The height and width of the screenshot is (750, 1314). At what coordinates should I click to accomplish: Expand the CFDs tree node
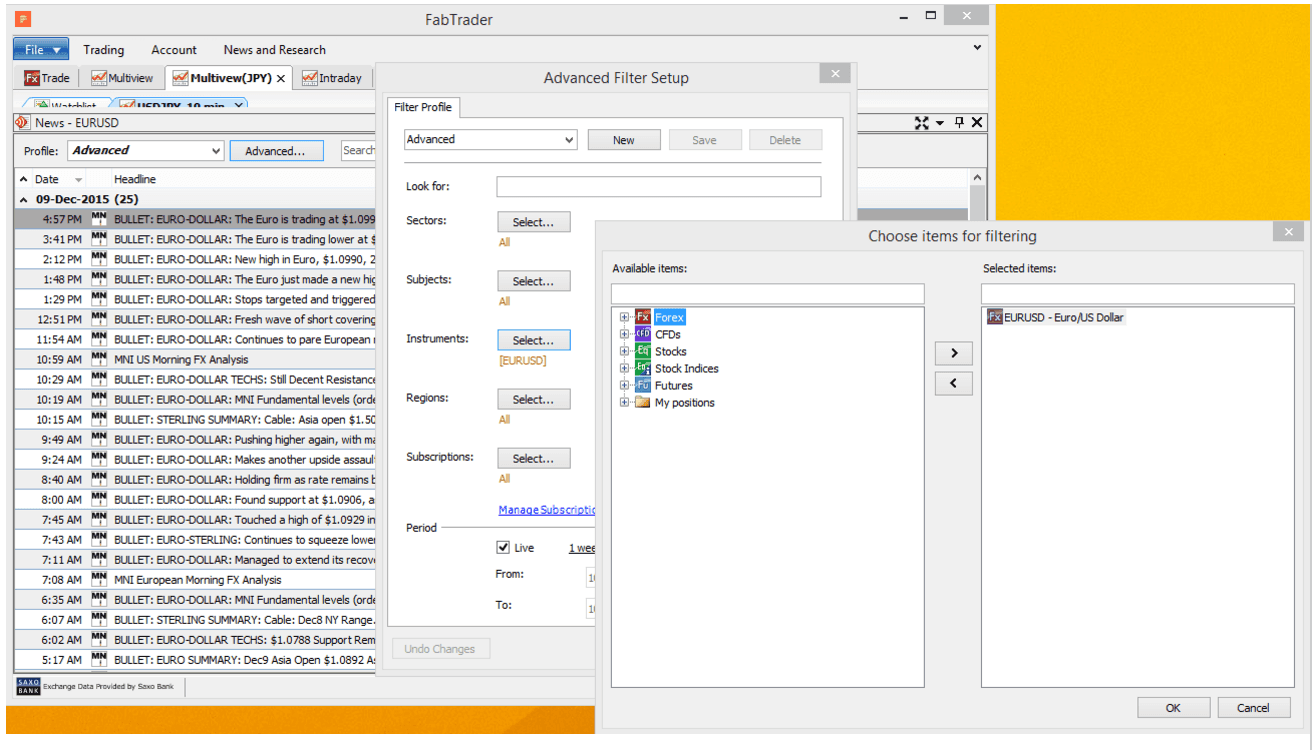point(624,334)
